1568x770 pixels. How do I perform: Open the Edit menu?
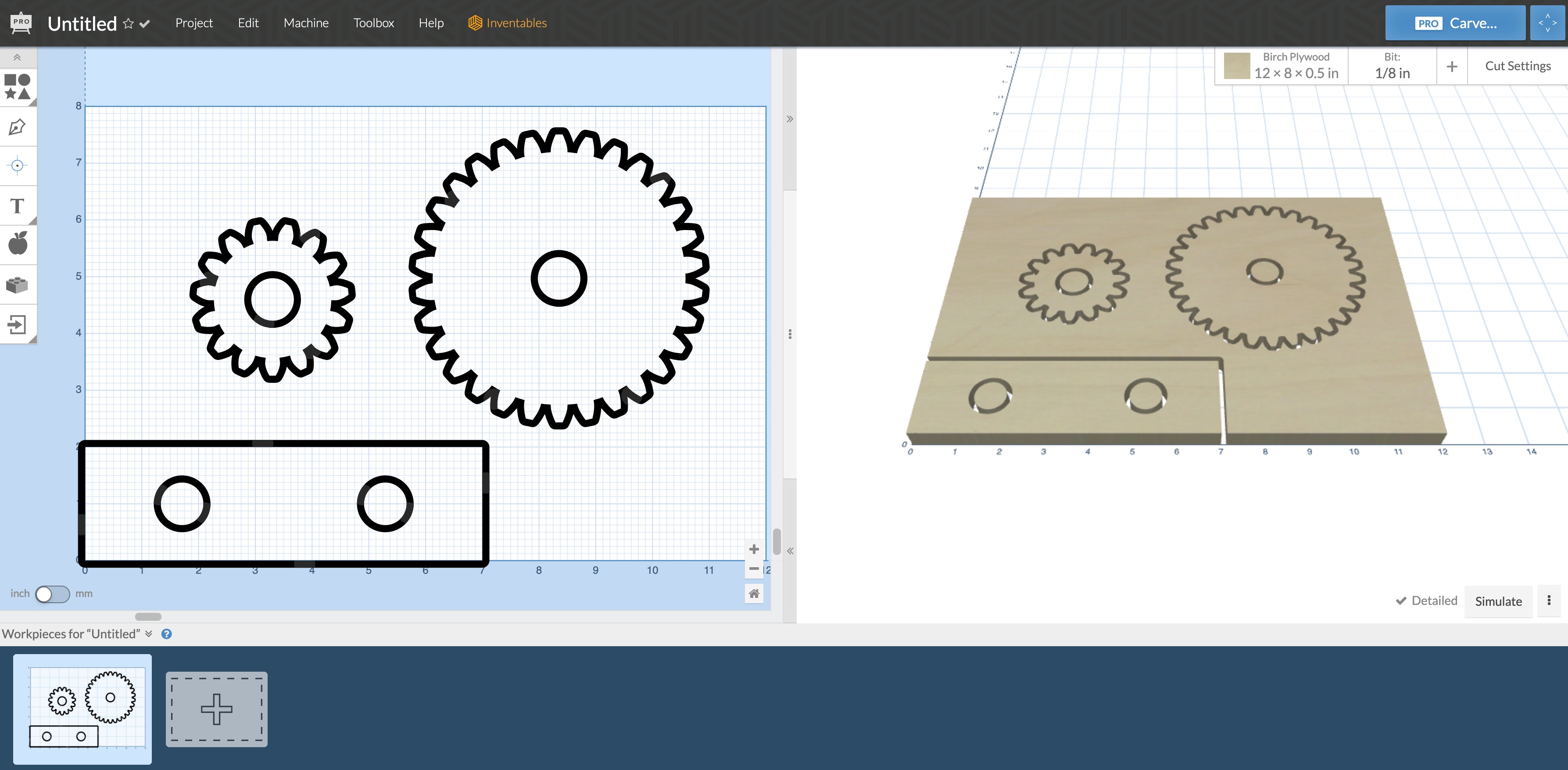click(x=248, y=23)
